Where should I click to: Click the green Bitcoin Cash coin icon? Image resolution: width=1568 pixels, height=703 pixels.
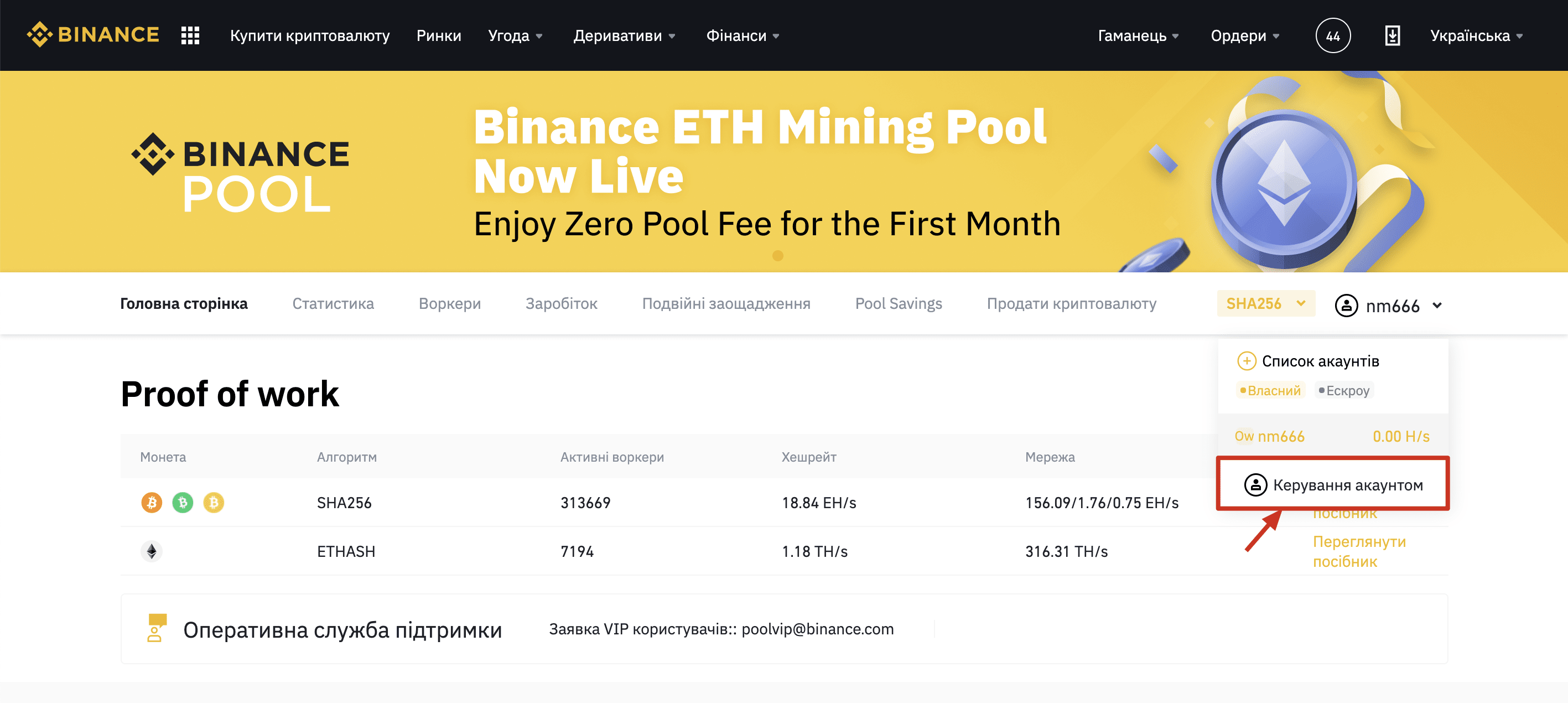click(x=183, y=503)
